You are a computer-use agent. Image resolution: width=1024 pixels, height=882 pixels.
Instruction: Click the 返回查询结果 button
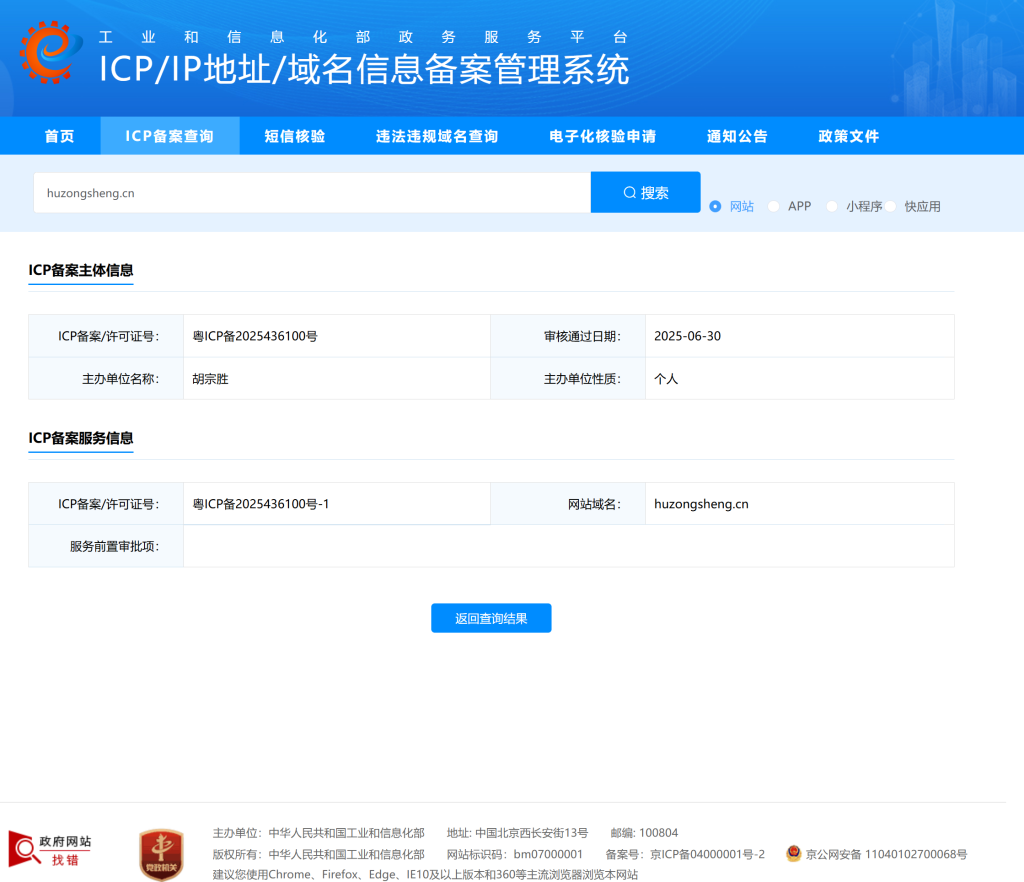coord(491,618)
